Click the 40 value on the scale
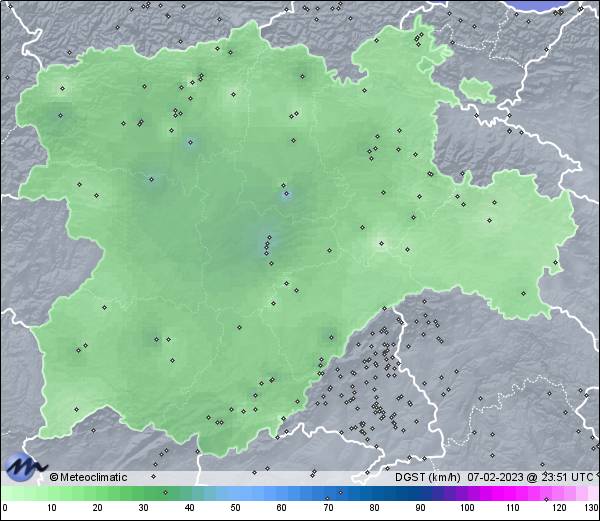Image resolution: width=600 pixels, height=521 pixels. tap(189, 508)
